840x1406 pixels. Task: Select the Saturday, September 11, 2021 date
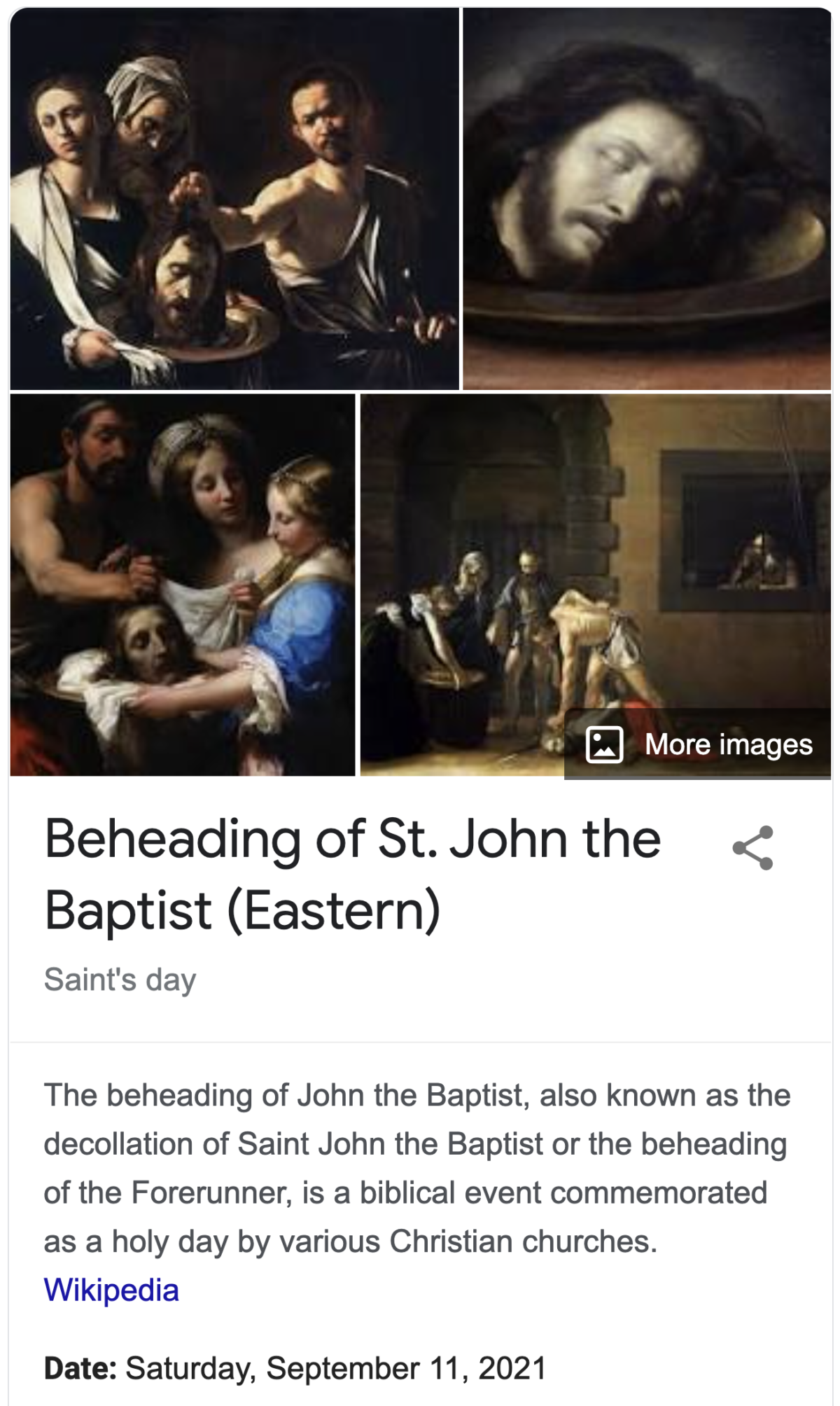335,1368
